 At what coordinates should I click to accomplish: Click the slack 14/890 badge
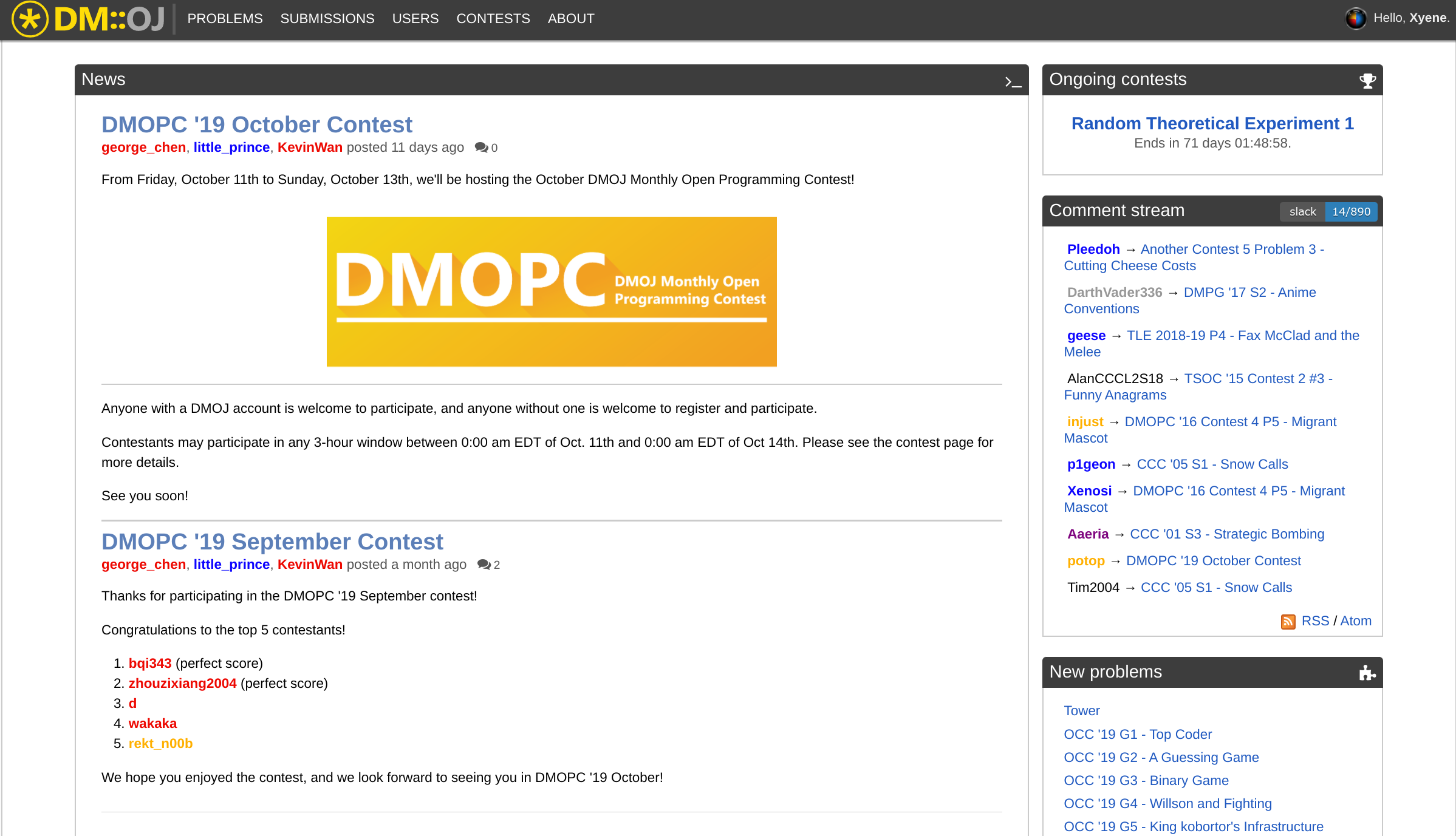(1328, 212)
